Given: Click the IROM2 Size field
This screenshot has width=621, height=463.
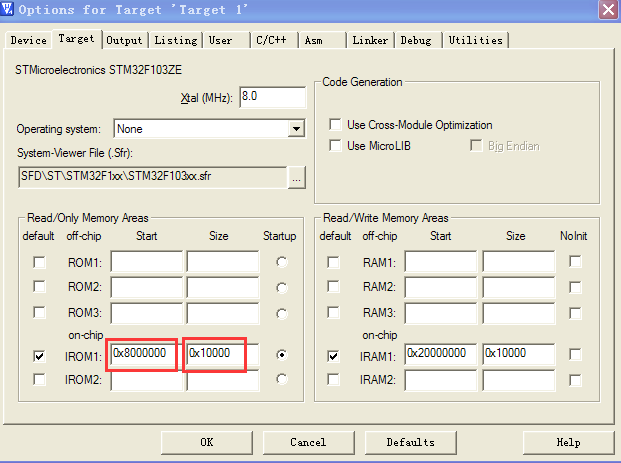Looking at the screenshot, I should click(x=223, y=381).
